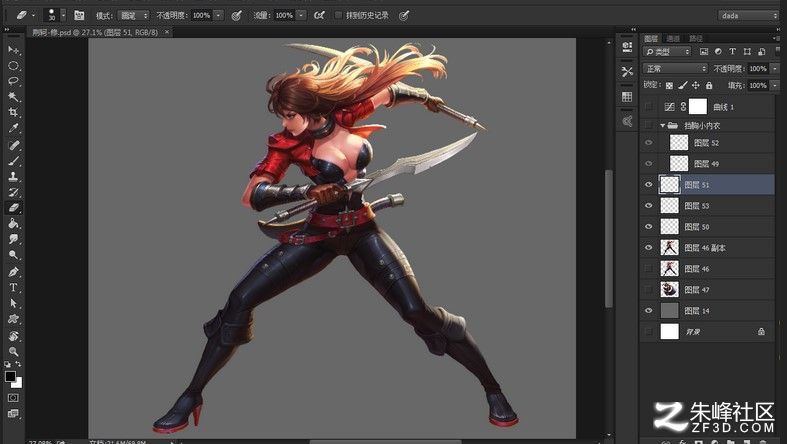The height and width of the screenshot is (444, 787).
Task: Open the layer filter type dropdown
Action: click(x=668, y=52)
